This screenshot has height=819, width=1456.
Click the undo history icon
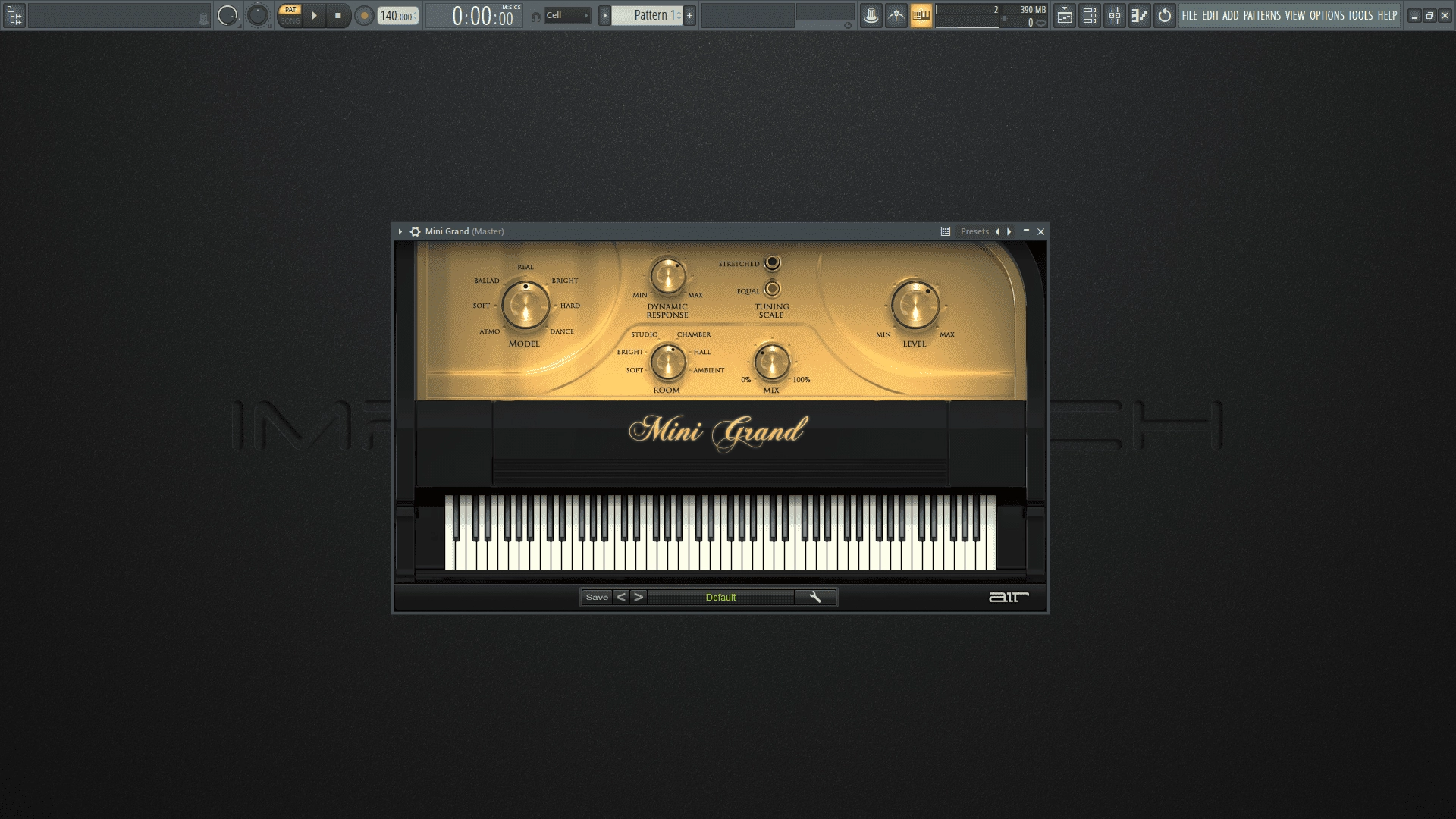tap(1165, 15)
